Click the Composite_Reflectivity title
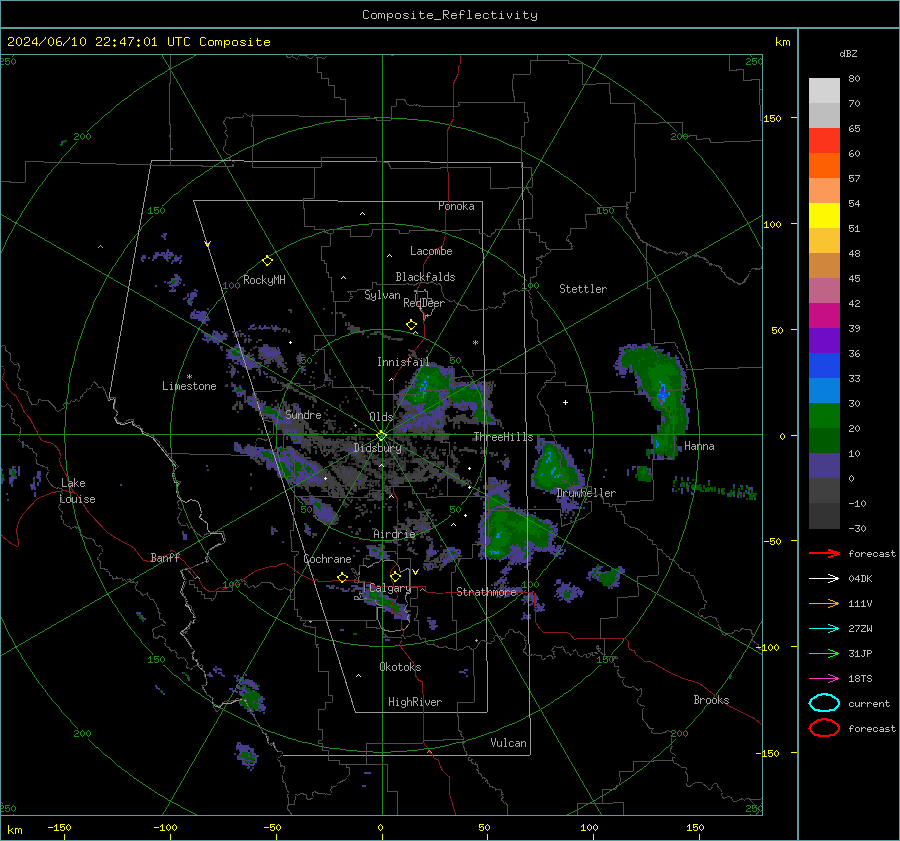Screen dimensions: 900x841 coord(449,15)
